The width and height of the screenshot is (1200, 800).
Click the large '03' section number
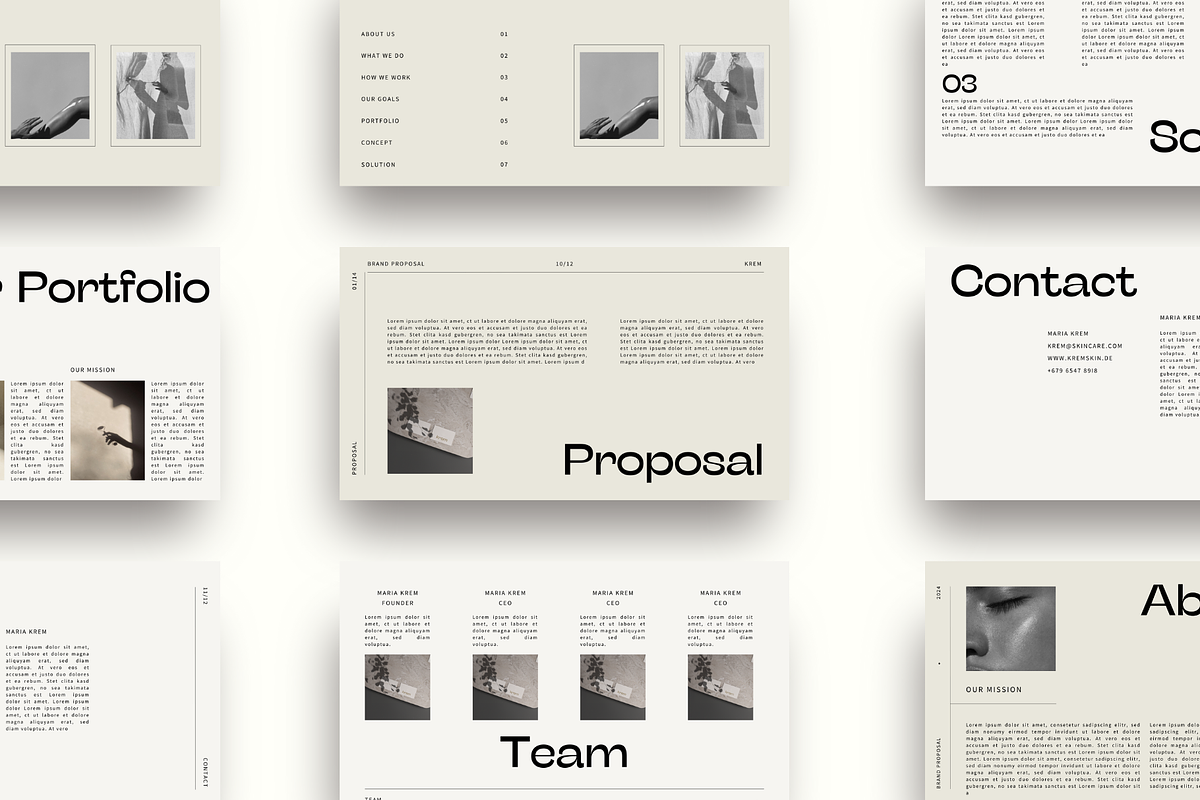tap(960, 84)
